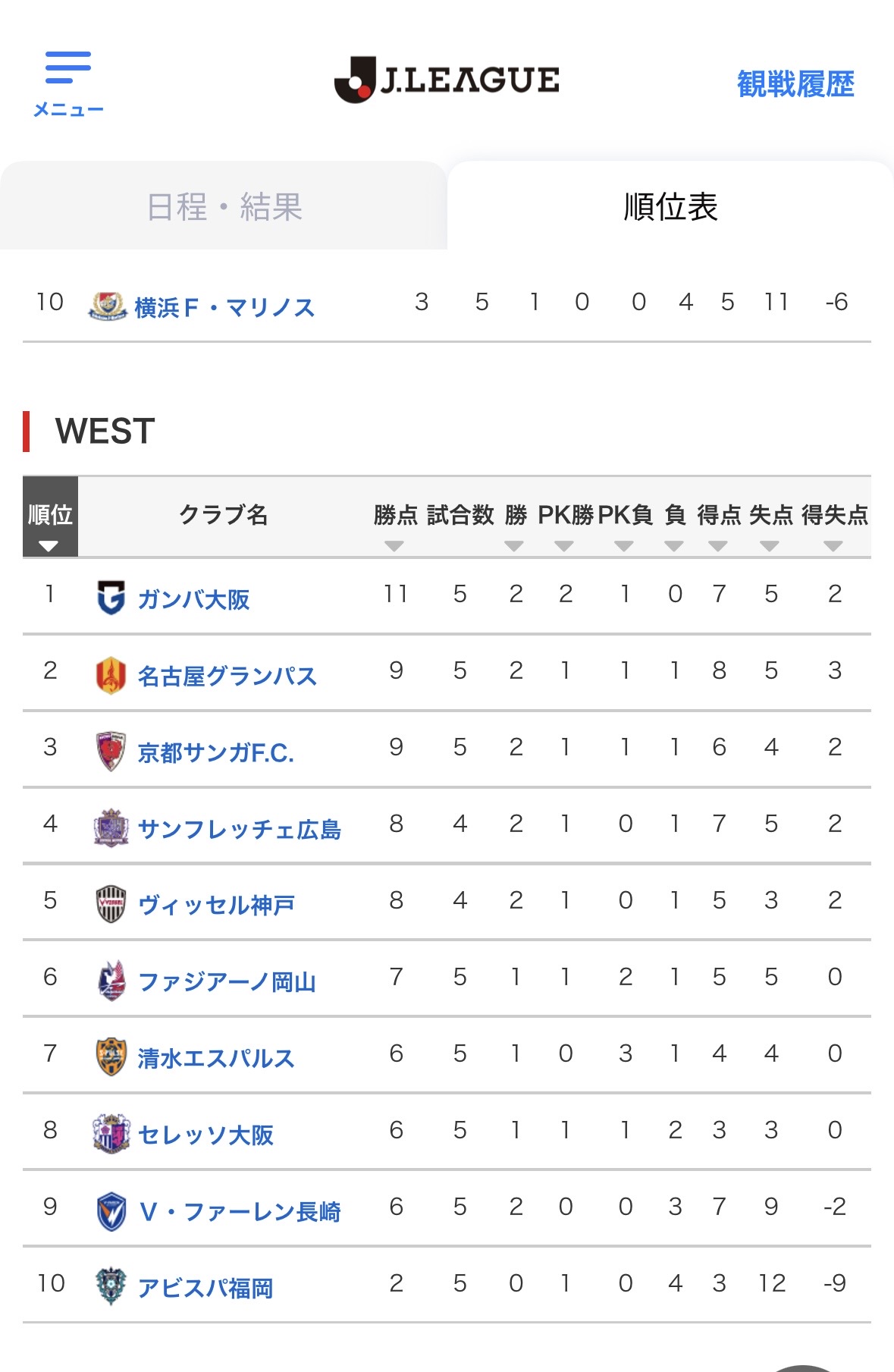Click the Kyoto Sanga club crest
Viewport: 894px width, 1372px height.
111,751
